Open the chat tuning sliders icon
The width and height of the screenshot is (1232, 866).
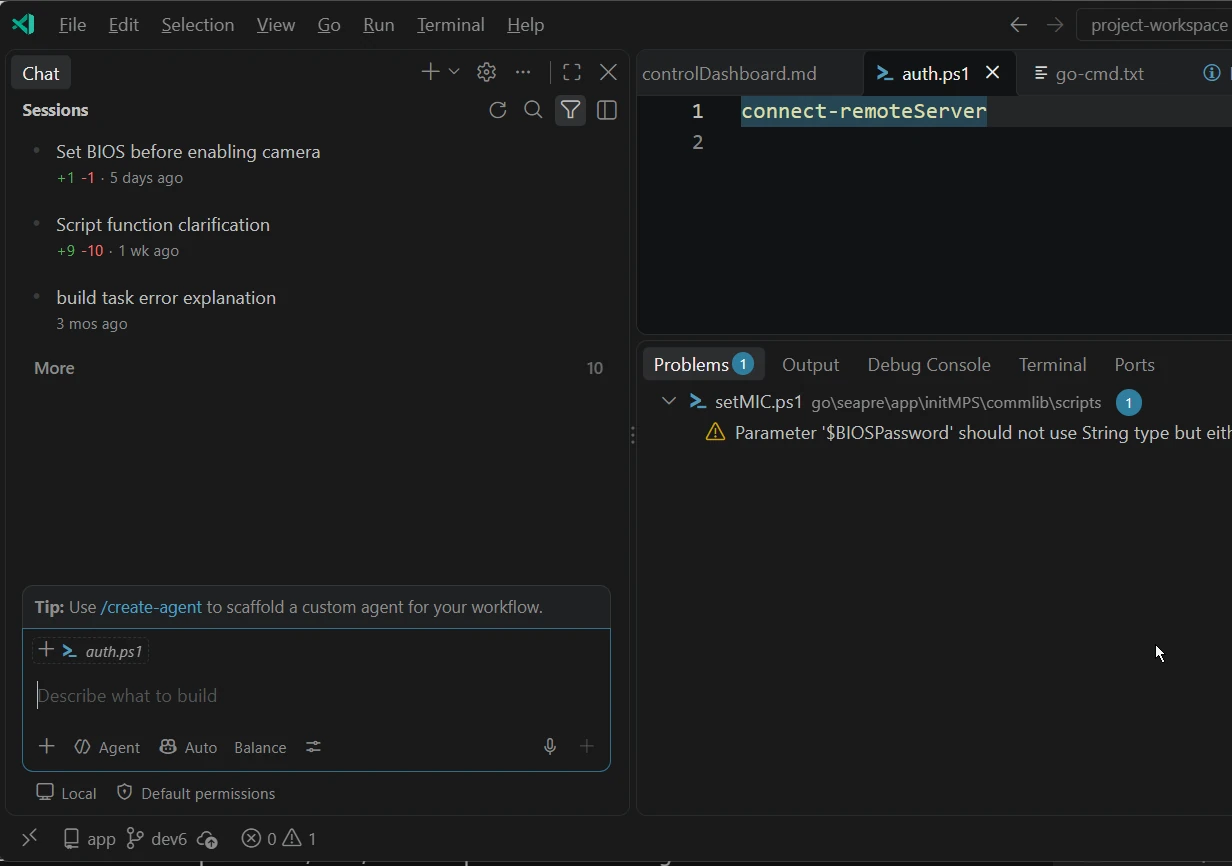coord(314,747)
